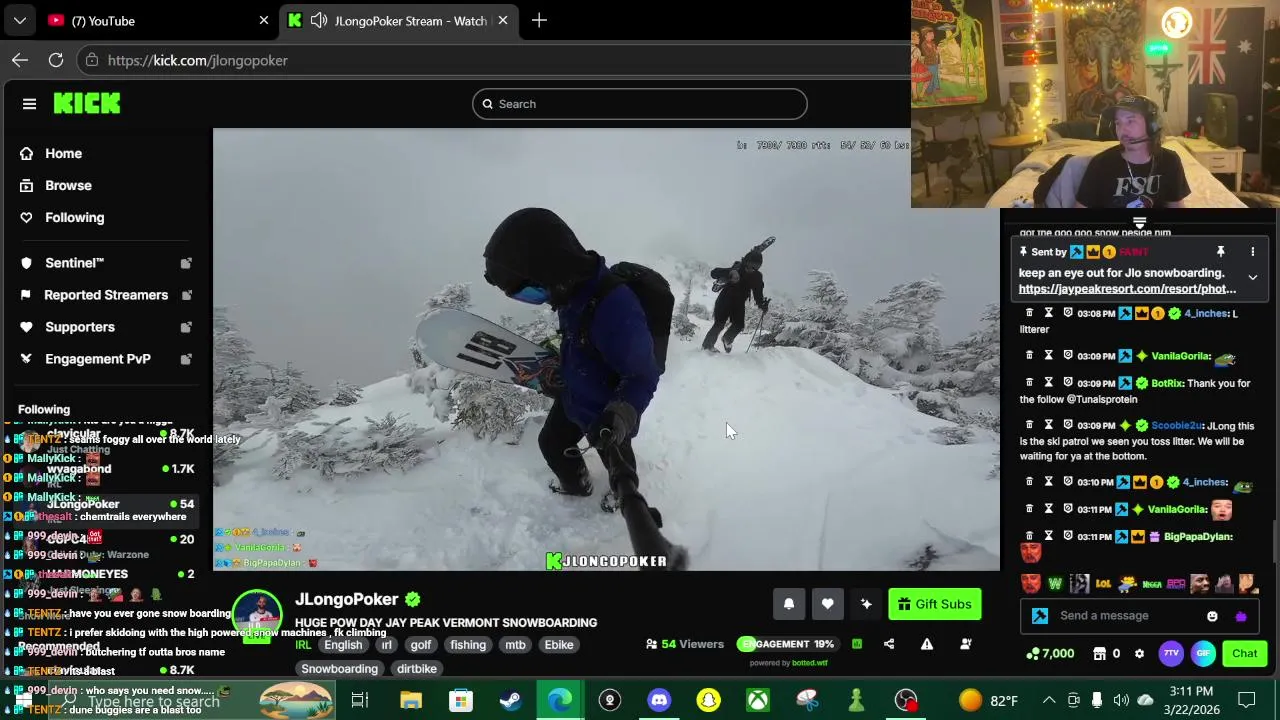Follow the channel with the heart button

point(827,604)
